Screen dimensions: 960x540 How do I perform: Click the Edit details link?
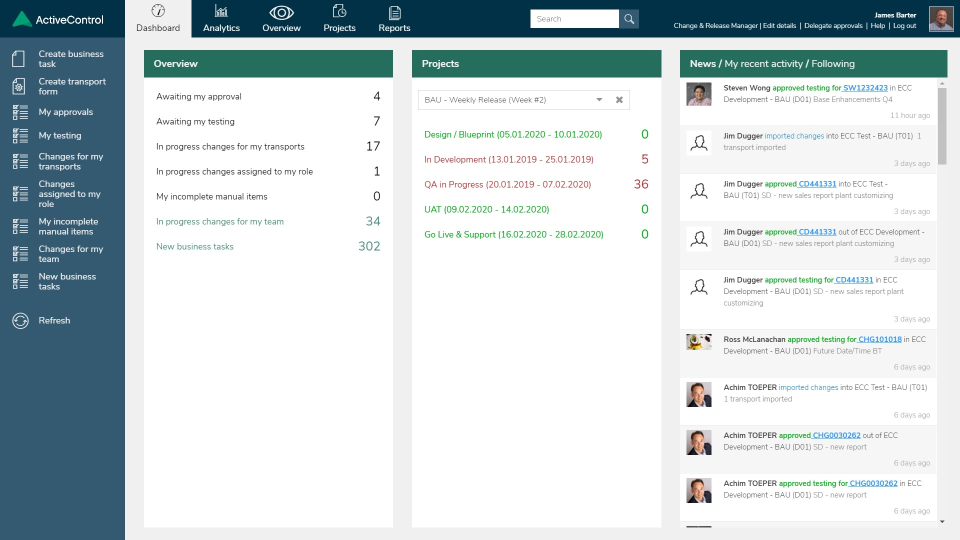(779, 26)
